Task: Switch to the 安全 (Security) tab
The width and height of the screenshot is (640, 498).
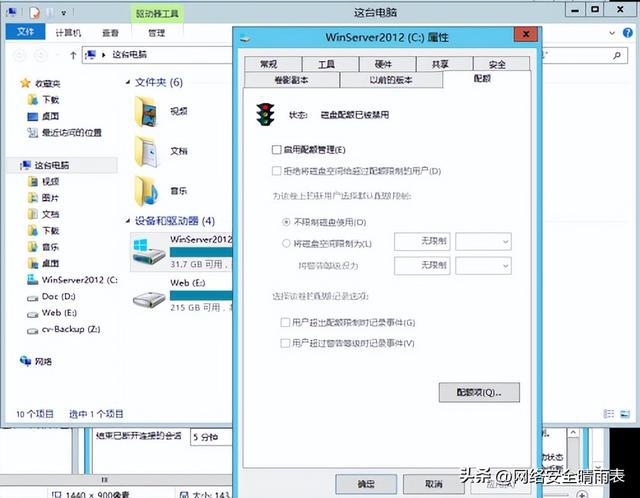Action: click(496, 64)
